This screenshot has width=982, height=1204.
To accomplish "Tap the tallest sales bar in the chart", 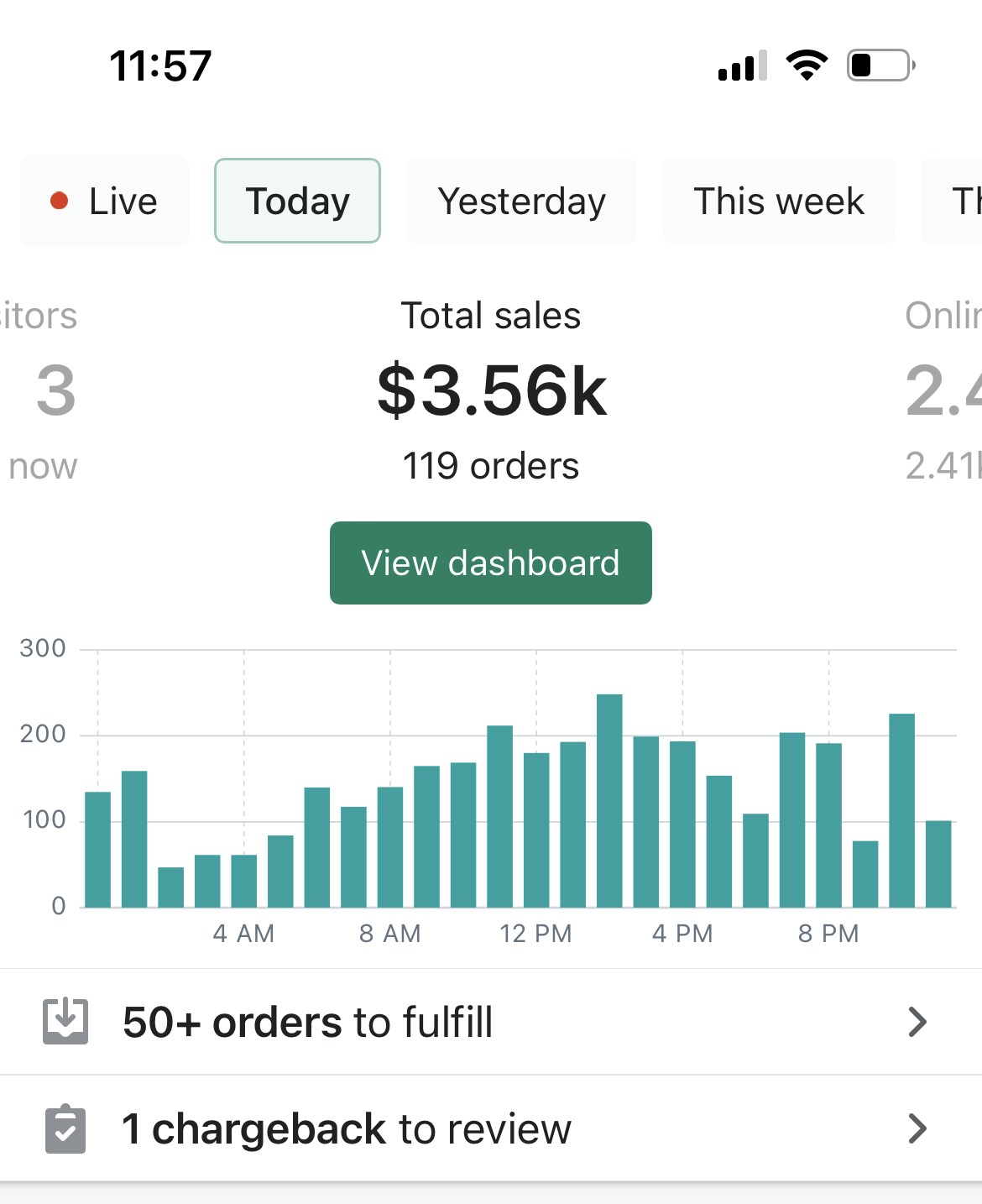I will [x=609, y=800].
